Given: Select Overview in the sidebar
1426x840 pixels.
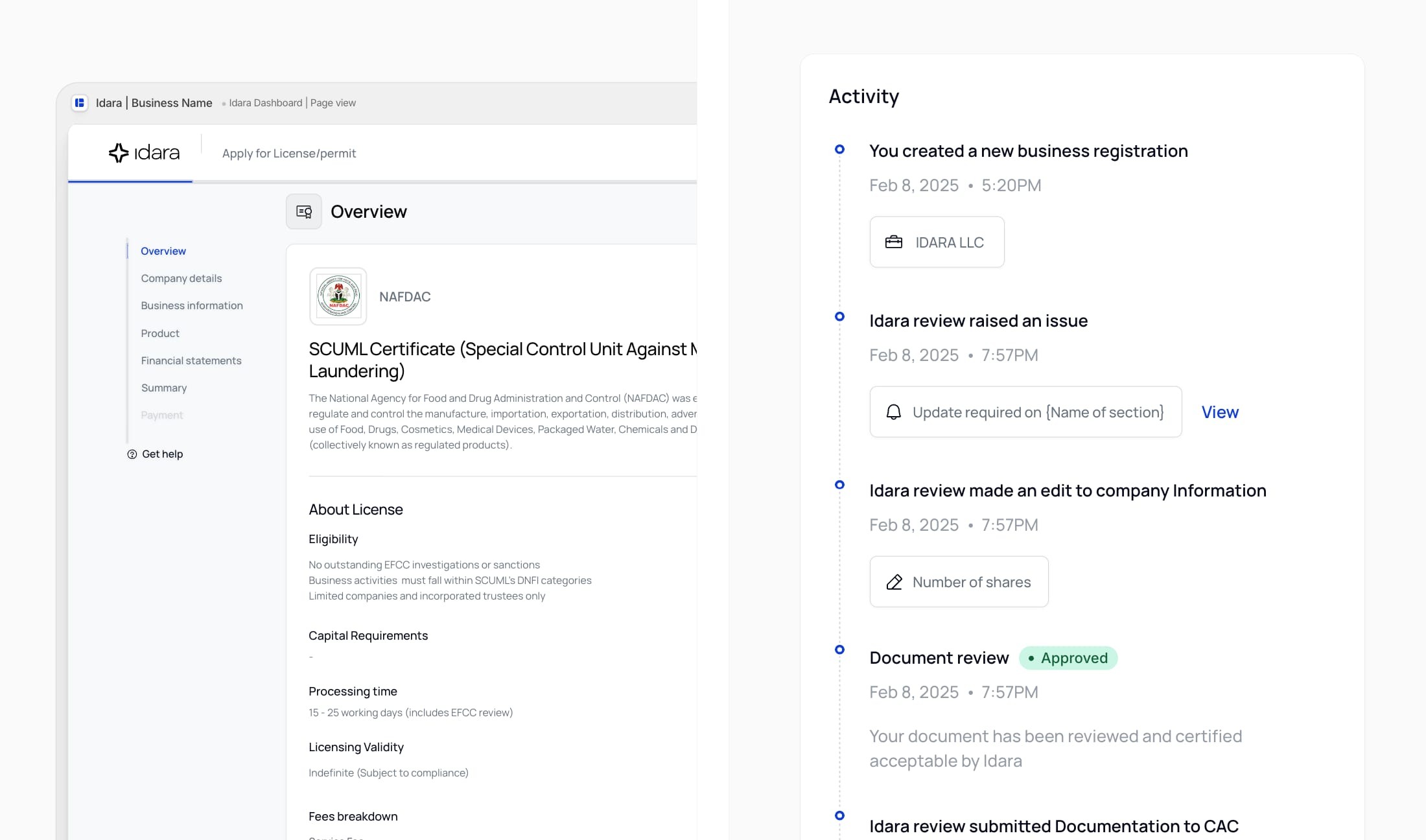Looking at the screenshot, I should (163, 251).
